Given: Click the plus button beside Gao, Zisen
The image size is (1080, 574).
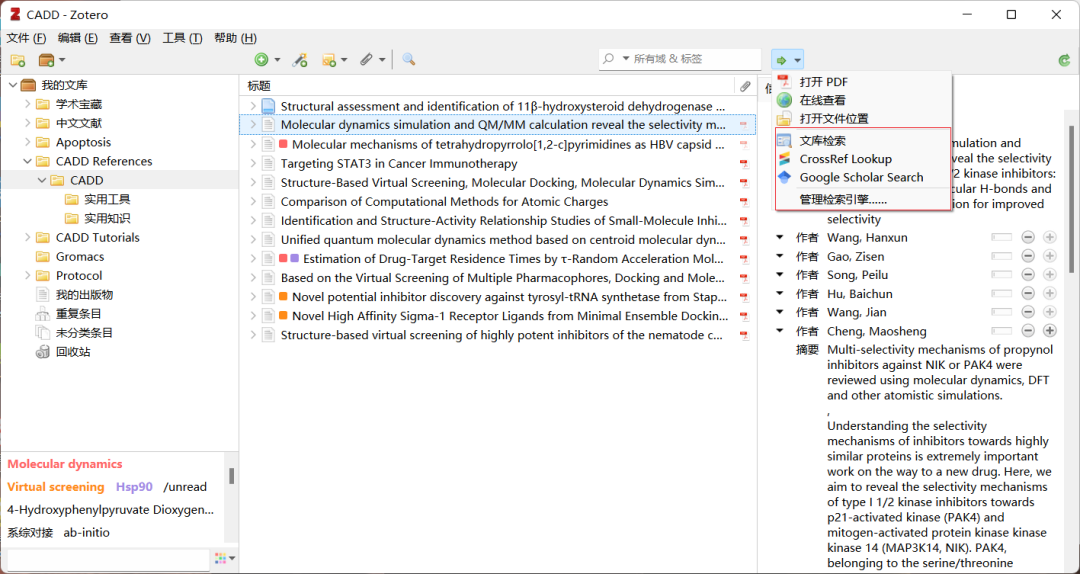Looking at the screenshot, I should click(x=1050, y=256).
